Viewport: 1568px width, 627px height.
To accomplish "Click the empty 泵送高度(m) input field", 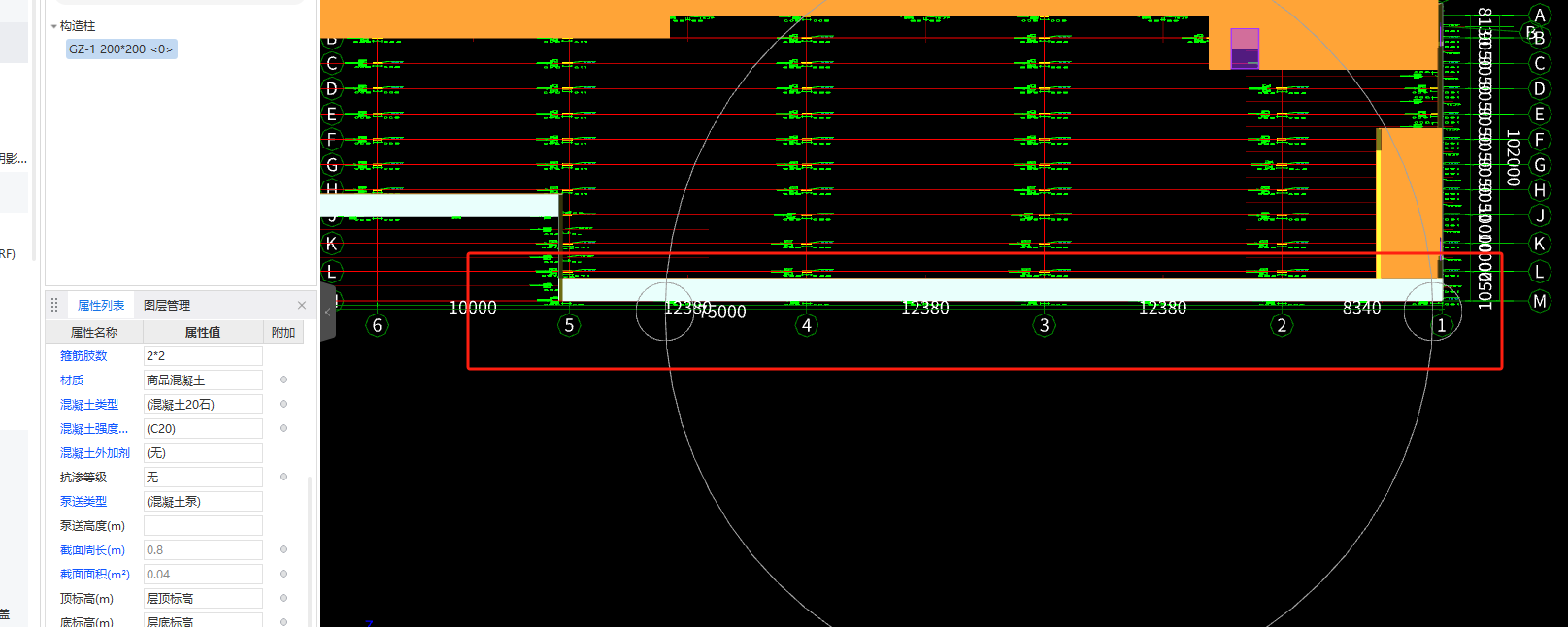I will pyautogui.click(x=203, y=526).
